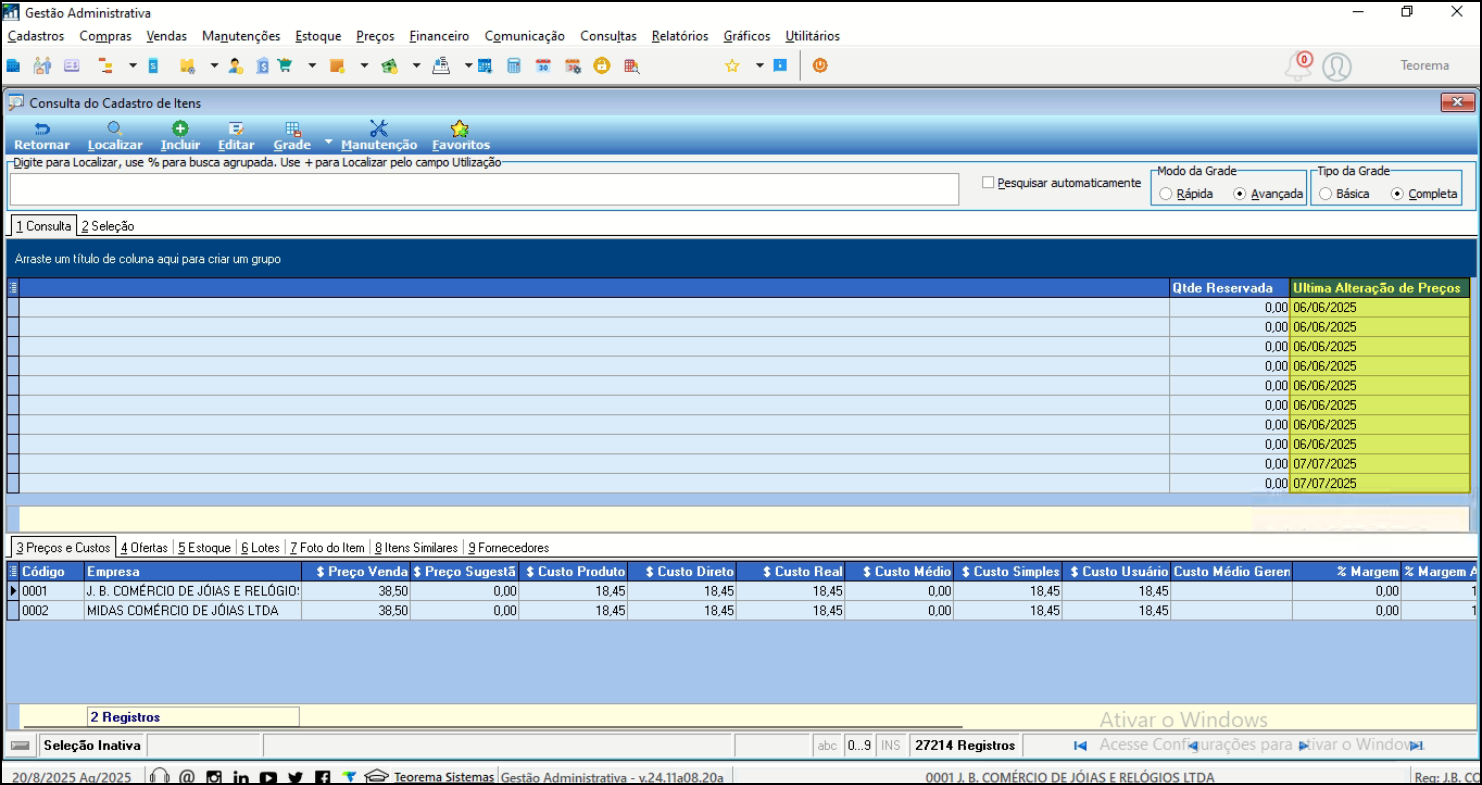1482x785 pixels.
Task: Click the blue building icon in toolbar
Action: pyautogui.click(x=13, y=66)
